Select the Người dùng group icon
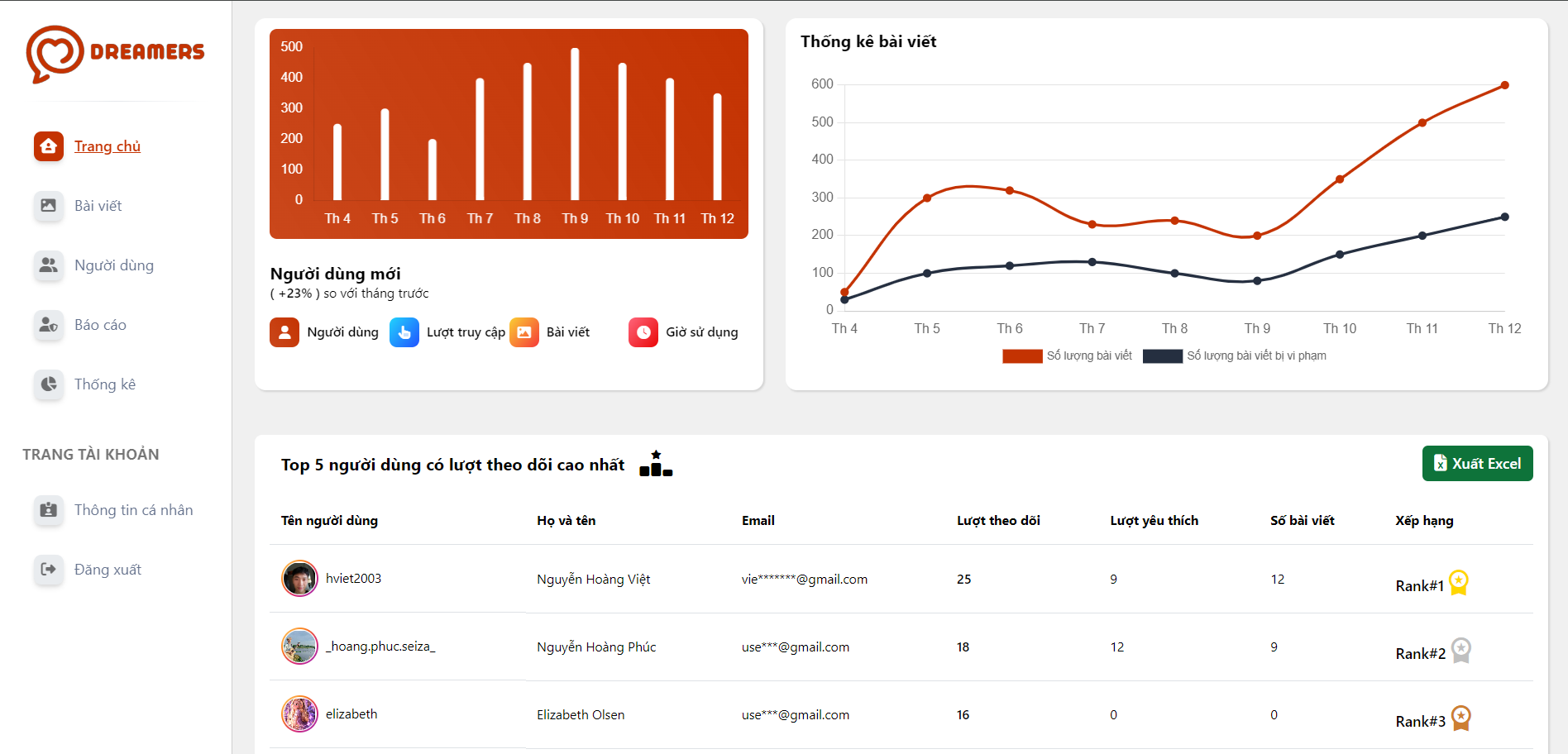This screenshot has height=754, width=1568. (x=49, y=265)
